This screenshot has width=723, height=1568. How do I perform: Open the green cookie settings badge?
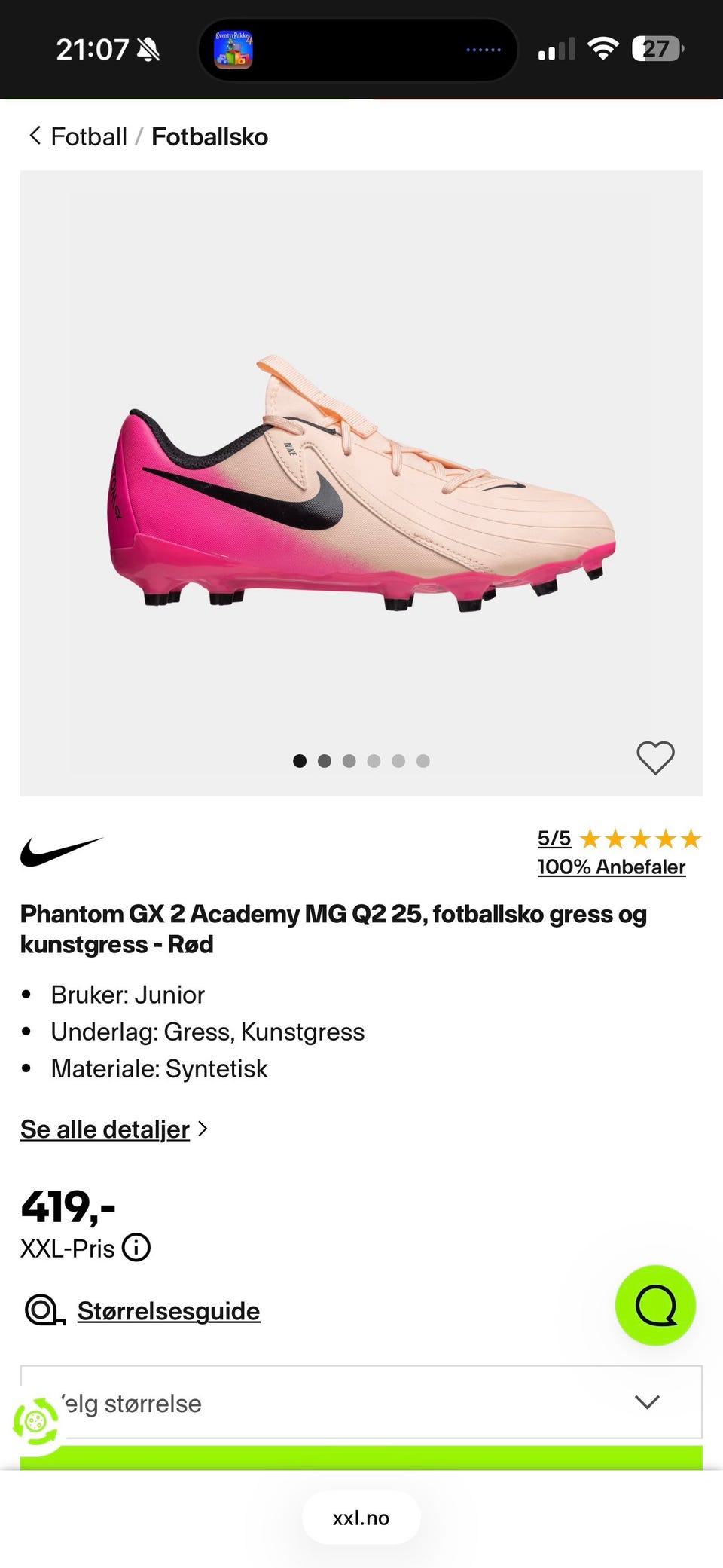[x=35, y=1422]
